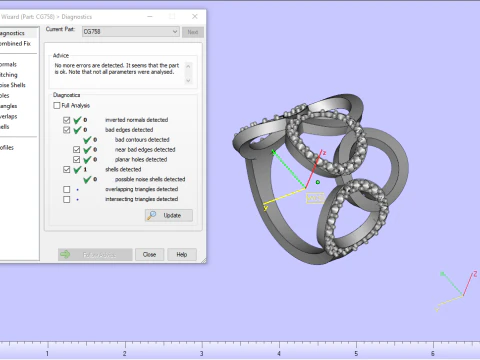The image size is (480, 360).
Task: Click the green check next to possible noise shells
Action: [x=87, y=179]
